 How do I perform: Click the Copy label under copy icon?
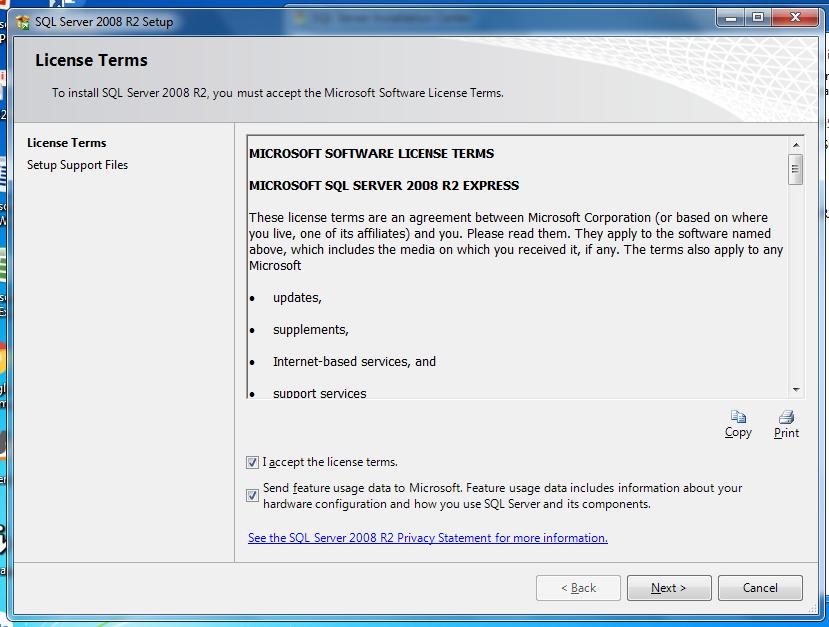[x=738, y=432]
